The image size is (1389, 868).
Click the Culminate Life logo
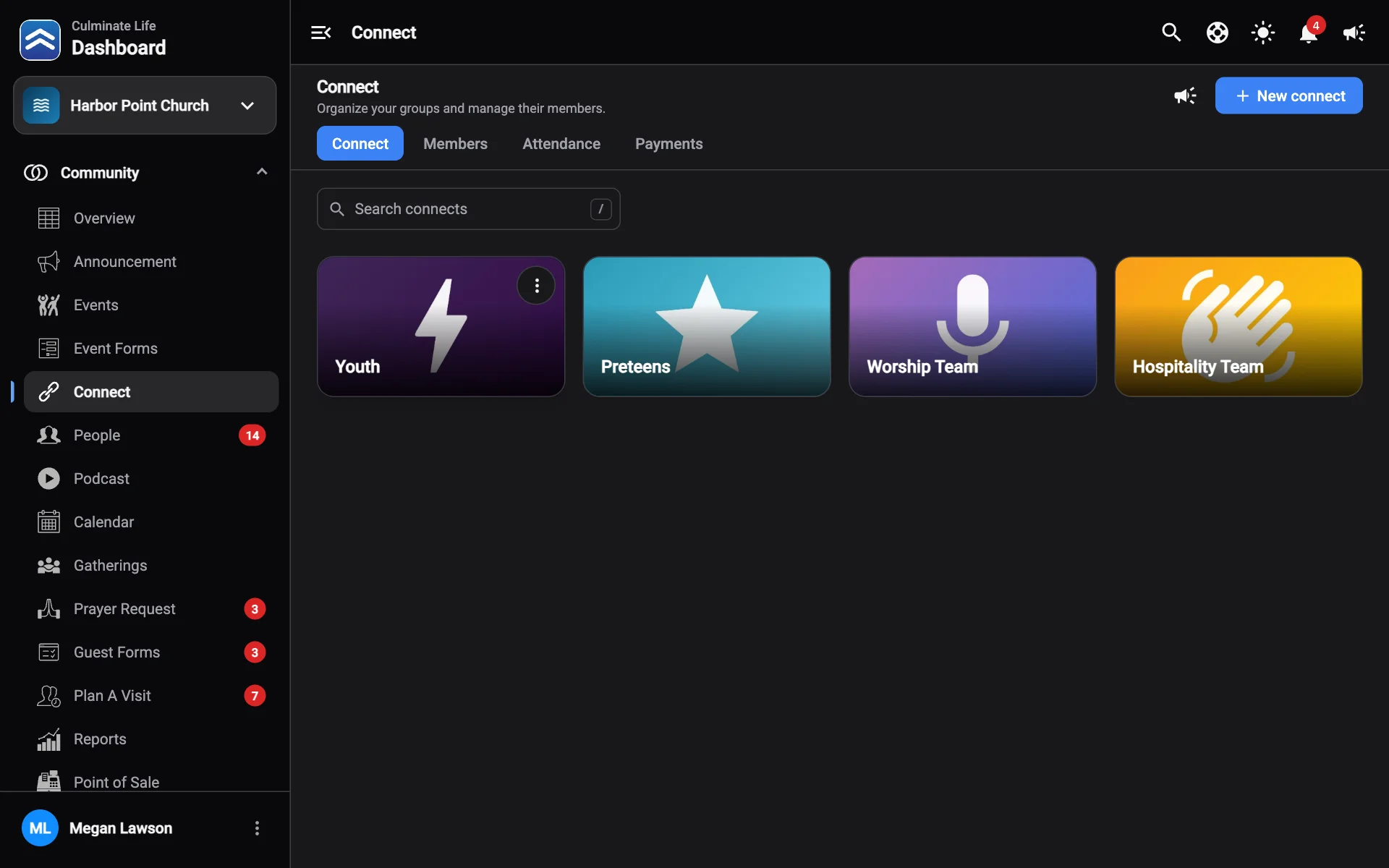tap(40, 40)
